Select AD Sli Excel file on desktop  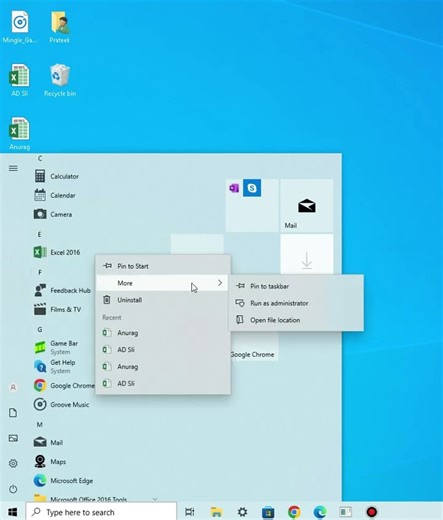point(19,80)
